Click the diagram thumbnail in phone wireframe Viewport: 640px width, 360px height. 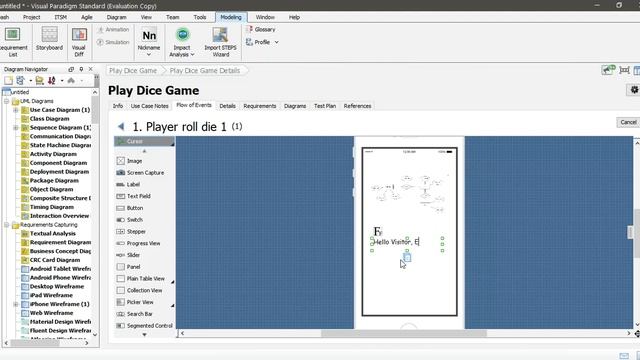[408, 193]
